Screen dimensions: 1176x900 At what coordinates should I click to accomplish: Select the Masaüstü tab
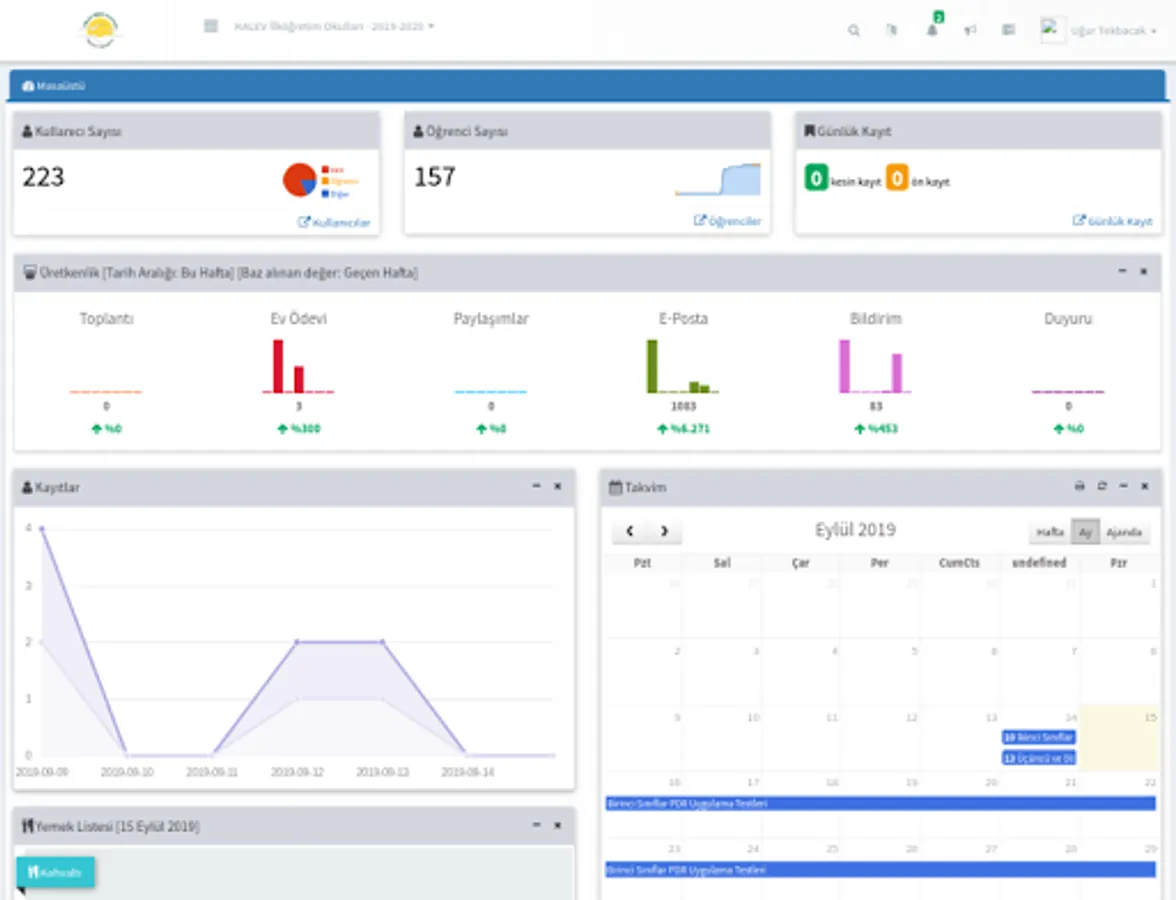point(54,86)
